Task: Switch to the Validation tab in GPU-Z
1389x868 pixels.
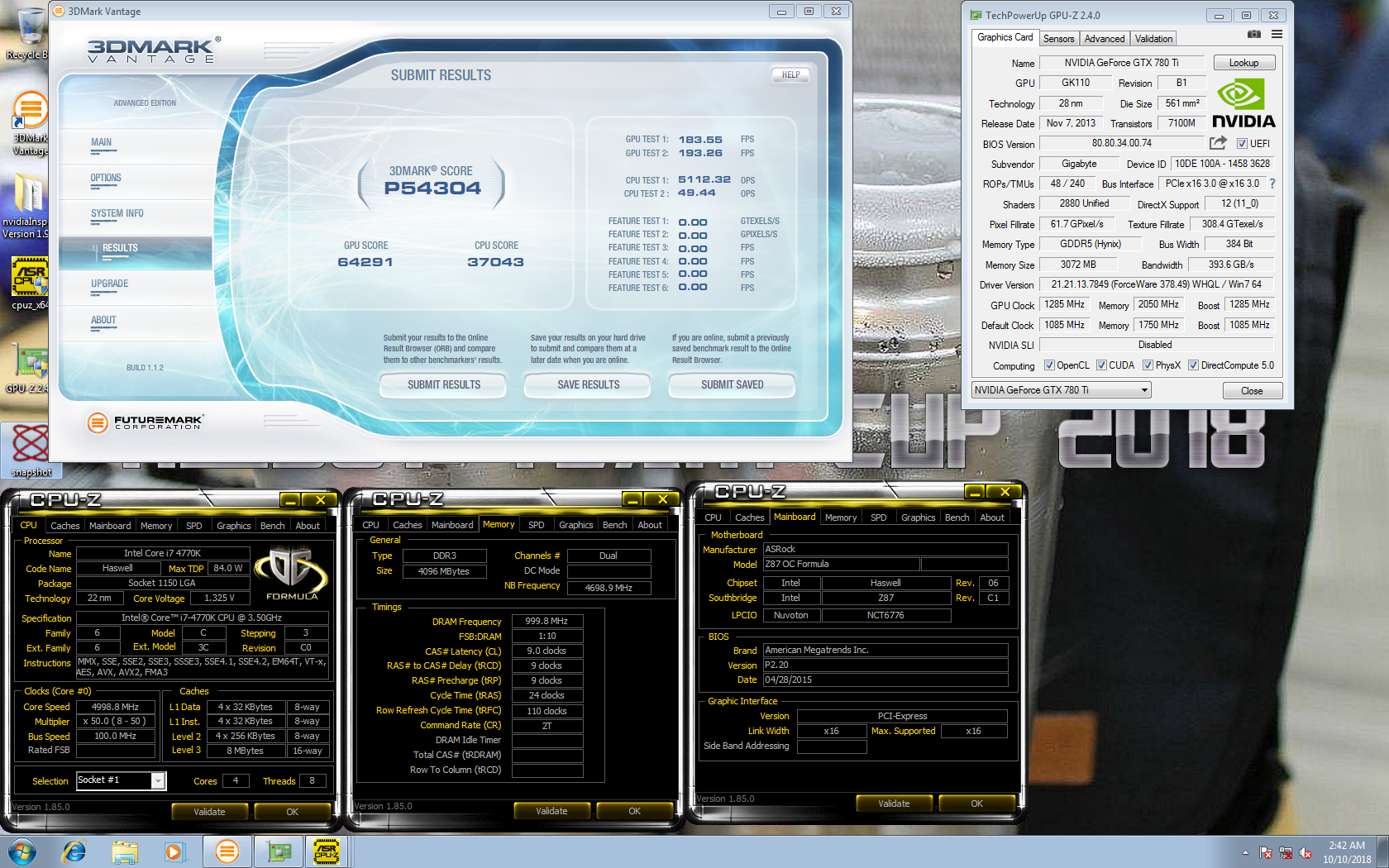Action: click(x=1153, y=39)
